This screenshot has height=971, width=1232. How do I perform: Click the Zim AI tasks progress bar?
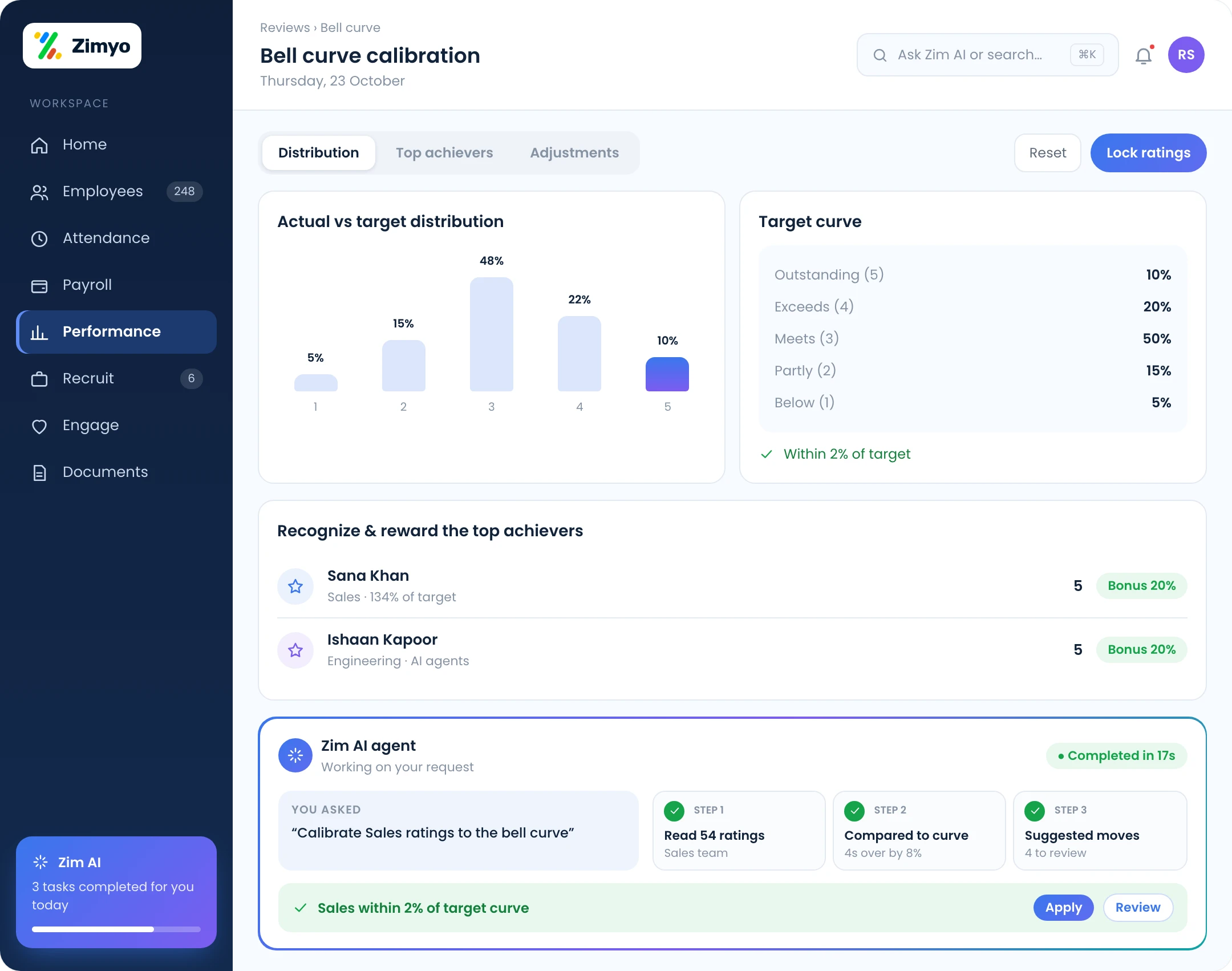click(x=116, y=929)
